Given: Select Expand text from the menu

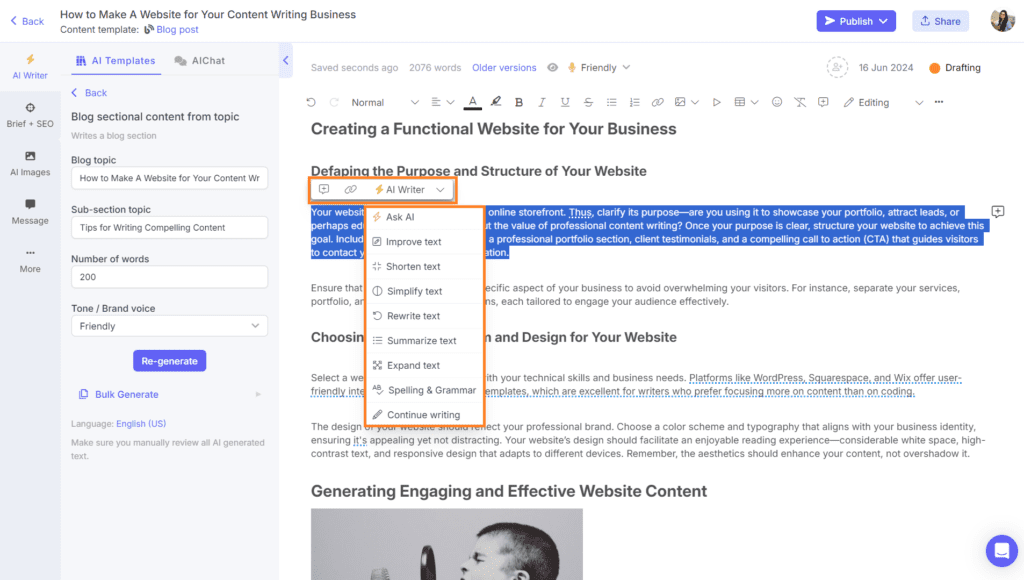Looking at the screenshot, I should (x=424, y=366).
